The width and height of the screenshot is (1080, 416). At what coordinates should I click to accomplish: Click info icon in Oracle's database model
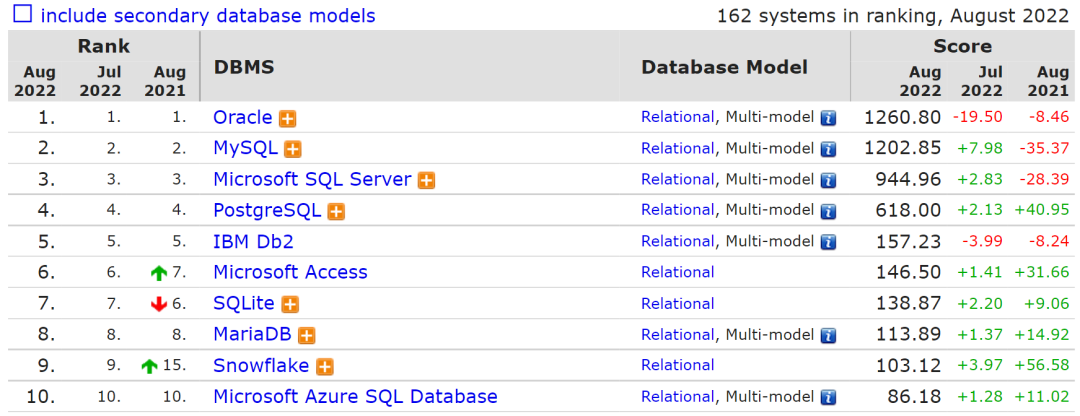click(x=828, y=118)
